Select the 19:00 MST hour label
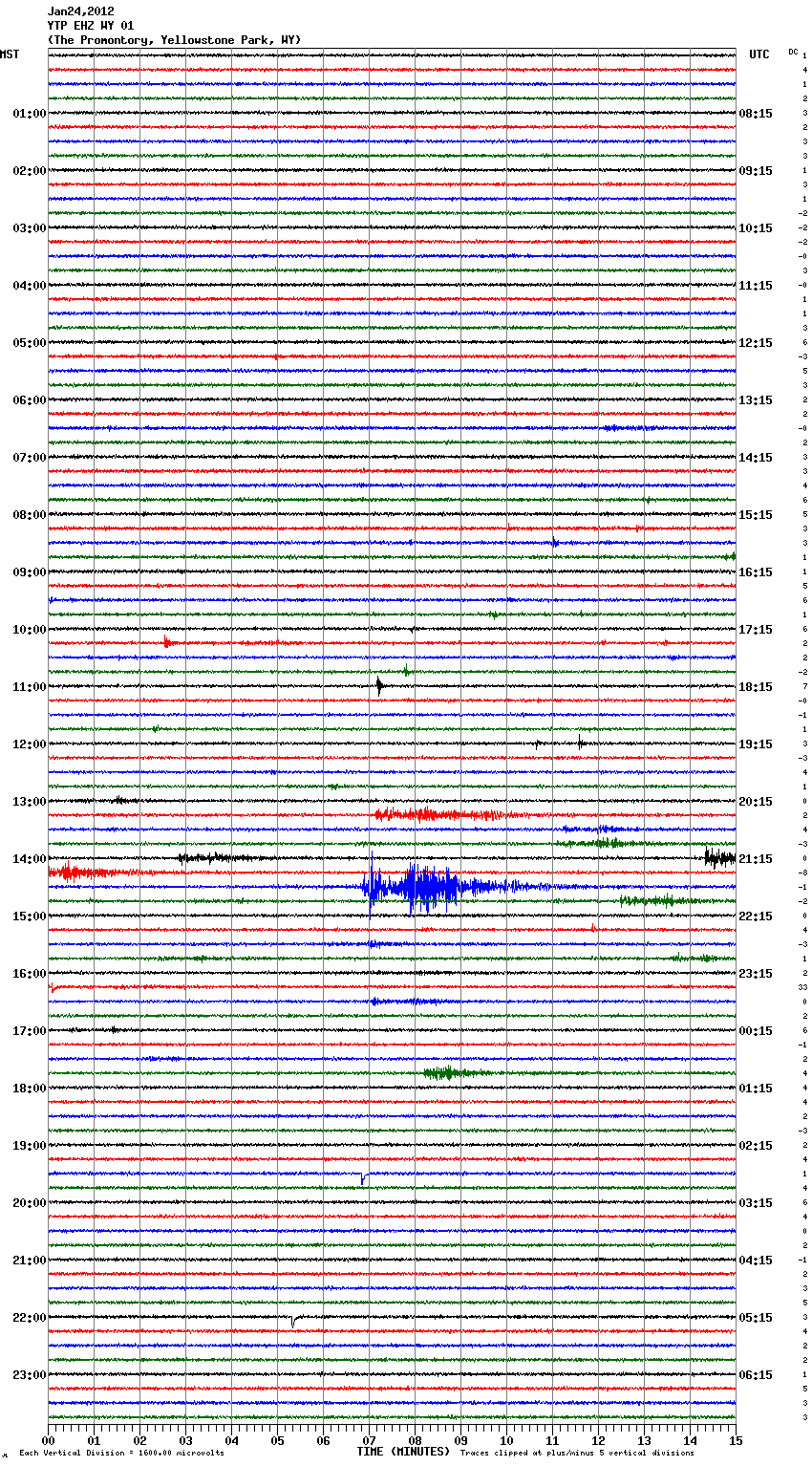Viewport: 812px width, 1466px height. pyautogui.click(x=30, y=1146)
